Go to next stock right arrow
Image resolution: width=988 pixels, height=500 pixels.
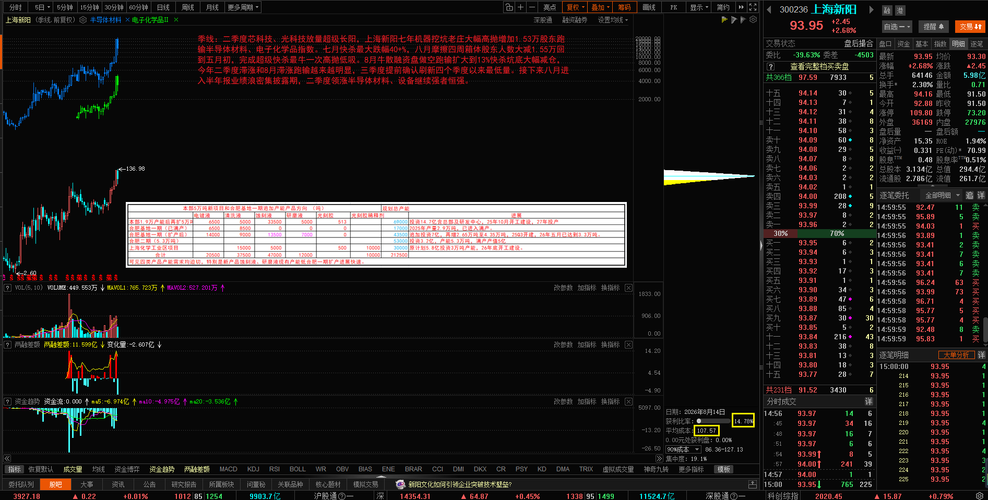pyautogui.click(x=871, y=9)
